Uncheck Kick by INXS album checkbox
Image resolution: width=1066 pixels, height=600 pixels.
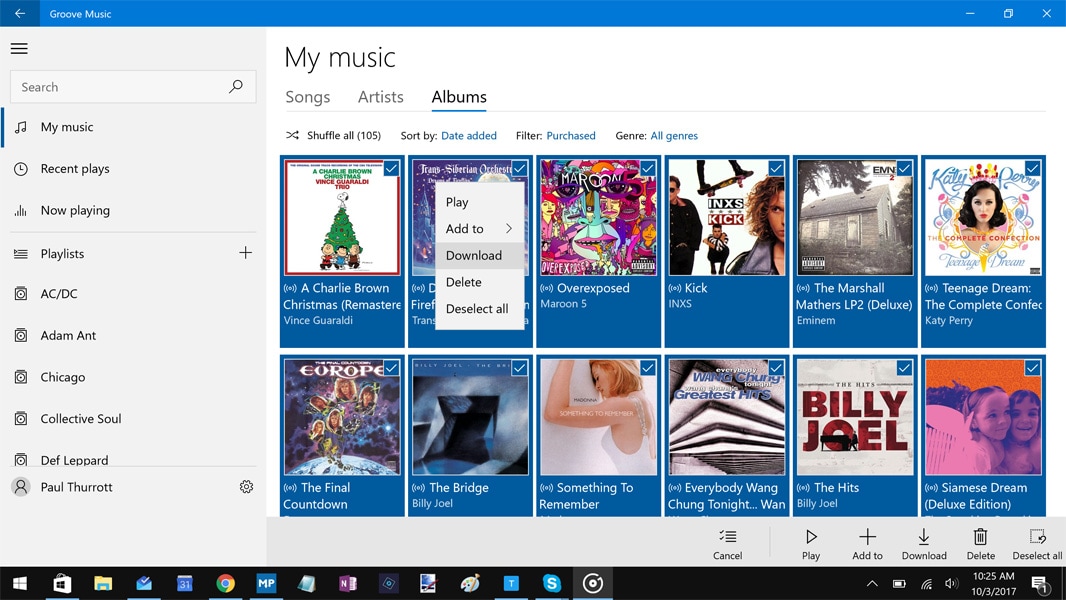point(776,168)
